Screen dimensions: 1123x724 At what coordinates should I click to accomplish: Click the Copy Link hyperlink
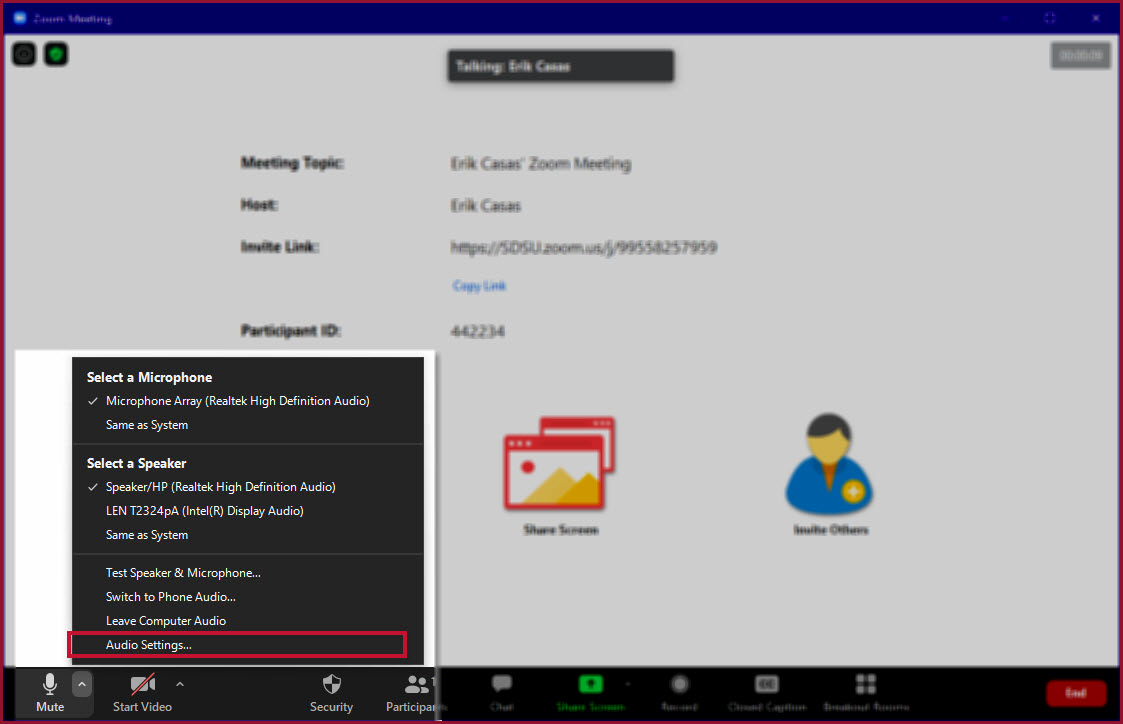pyautogui.click(x=479, y=286)
